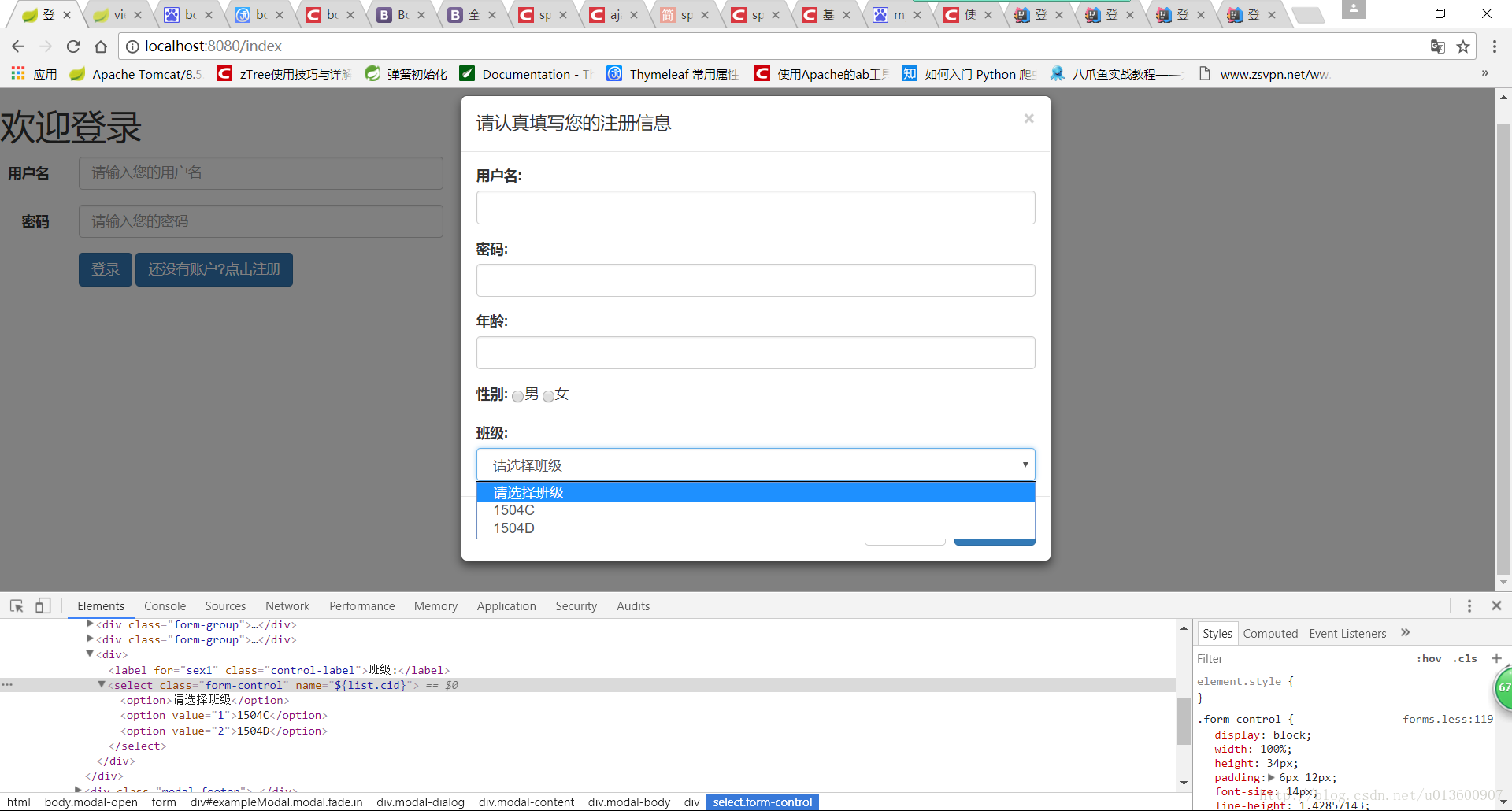Open the forms.less:119 source link
The height and width of the screenshot is (811, 1512).
1447,719
